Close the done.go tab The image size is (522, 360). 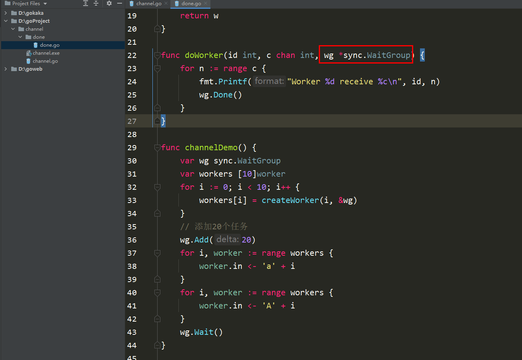[x=205, y=4]
